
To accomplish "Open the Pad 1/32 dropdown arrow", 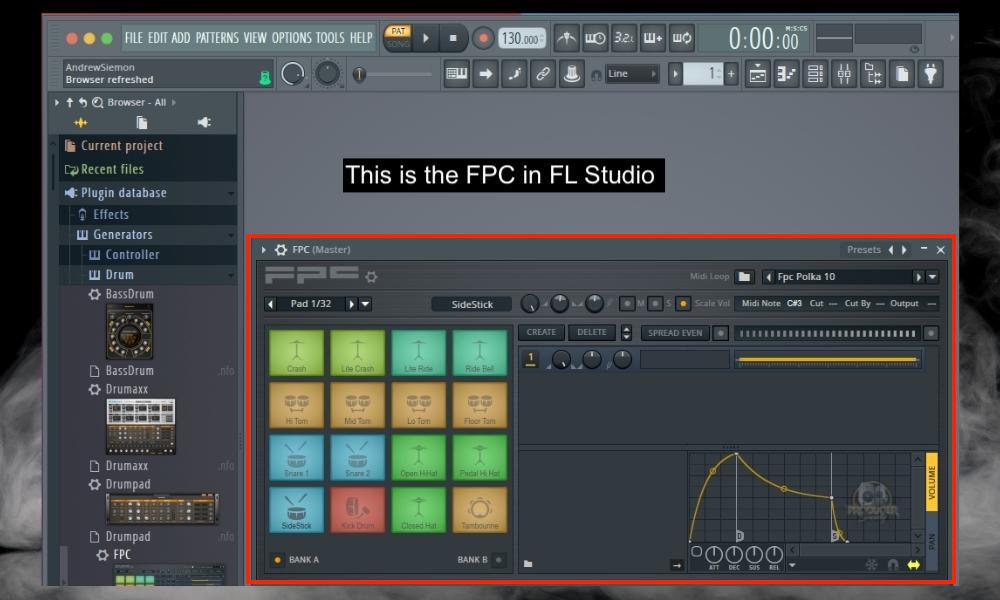I will click(x=365, y=304).
